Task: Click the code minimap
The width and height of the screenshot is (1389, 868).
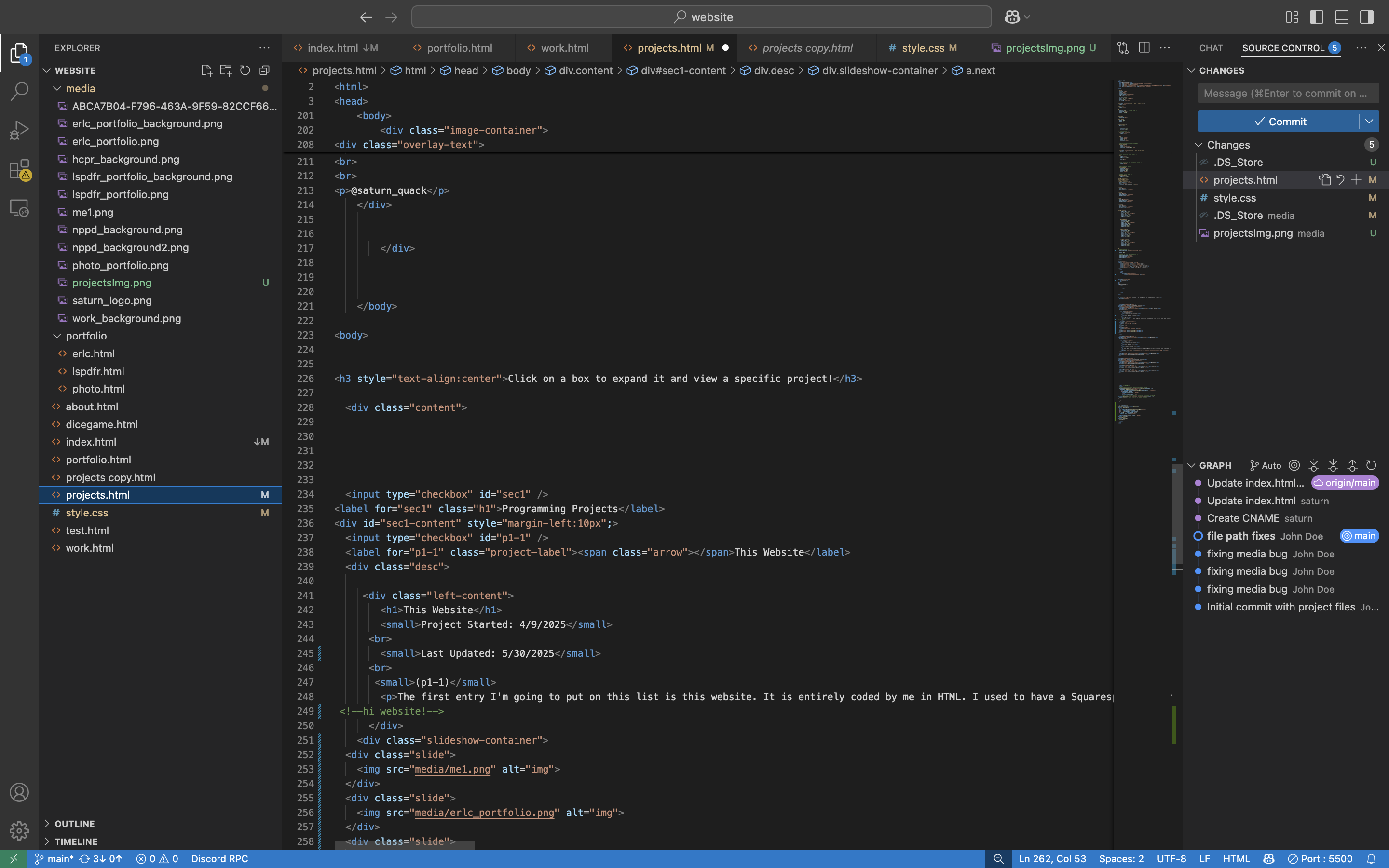Action: point(1143,253)
